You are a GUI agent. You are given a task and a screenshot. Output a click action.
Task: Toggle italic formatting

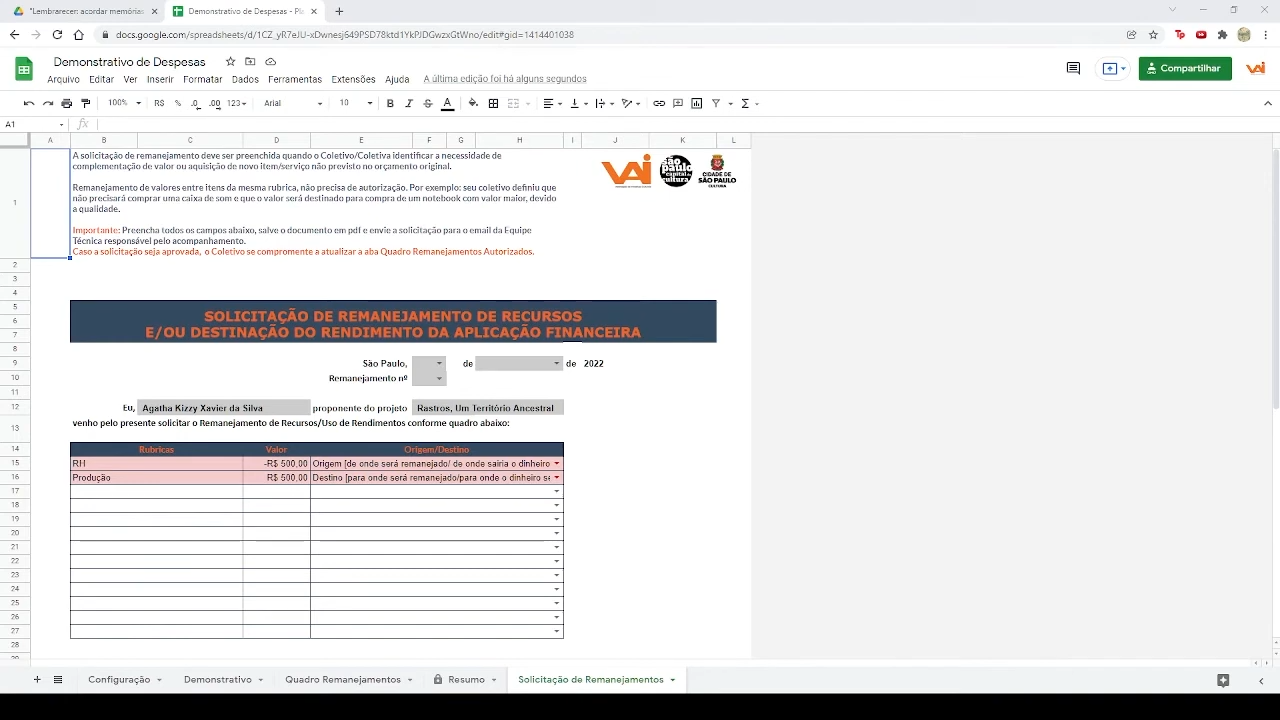[409, 103]
